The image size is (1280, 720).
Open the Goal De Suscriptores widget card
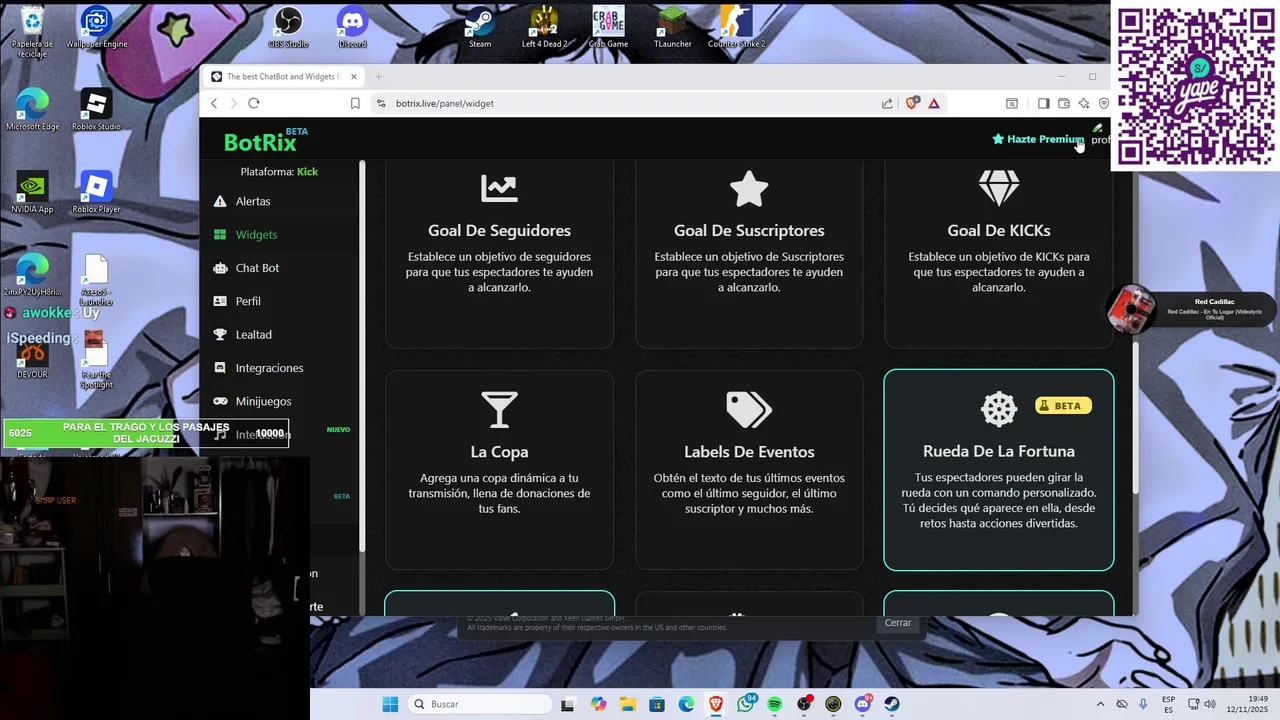click(749, 255)
